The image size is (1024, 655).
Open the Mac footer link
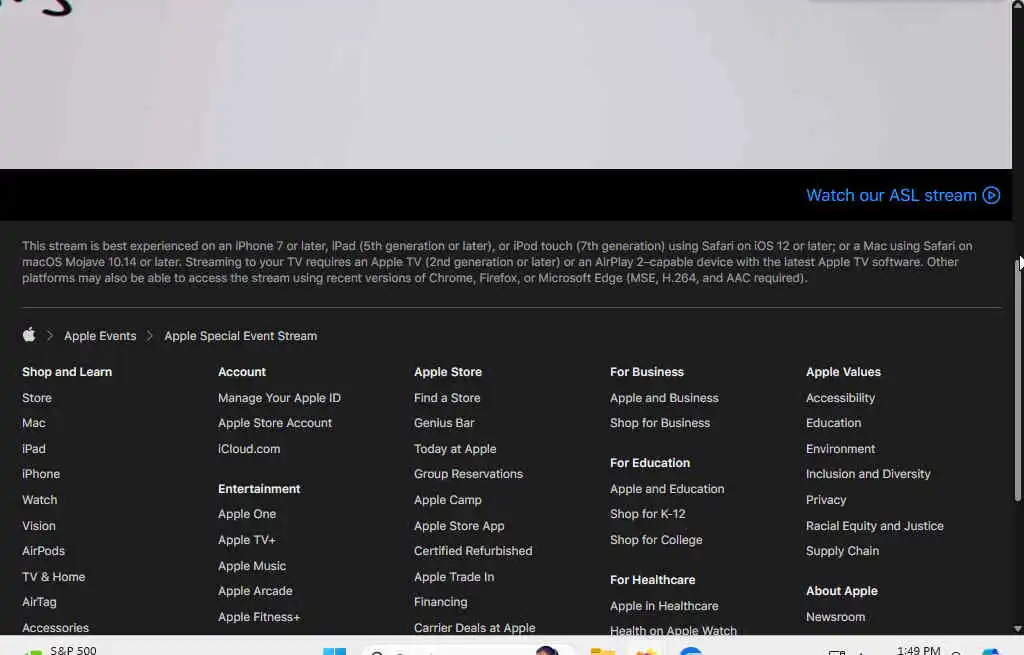coord(33,423)
